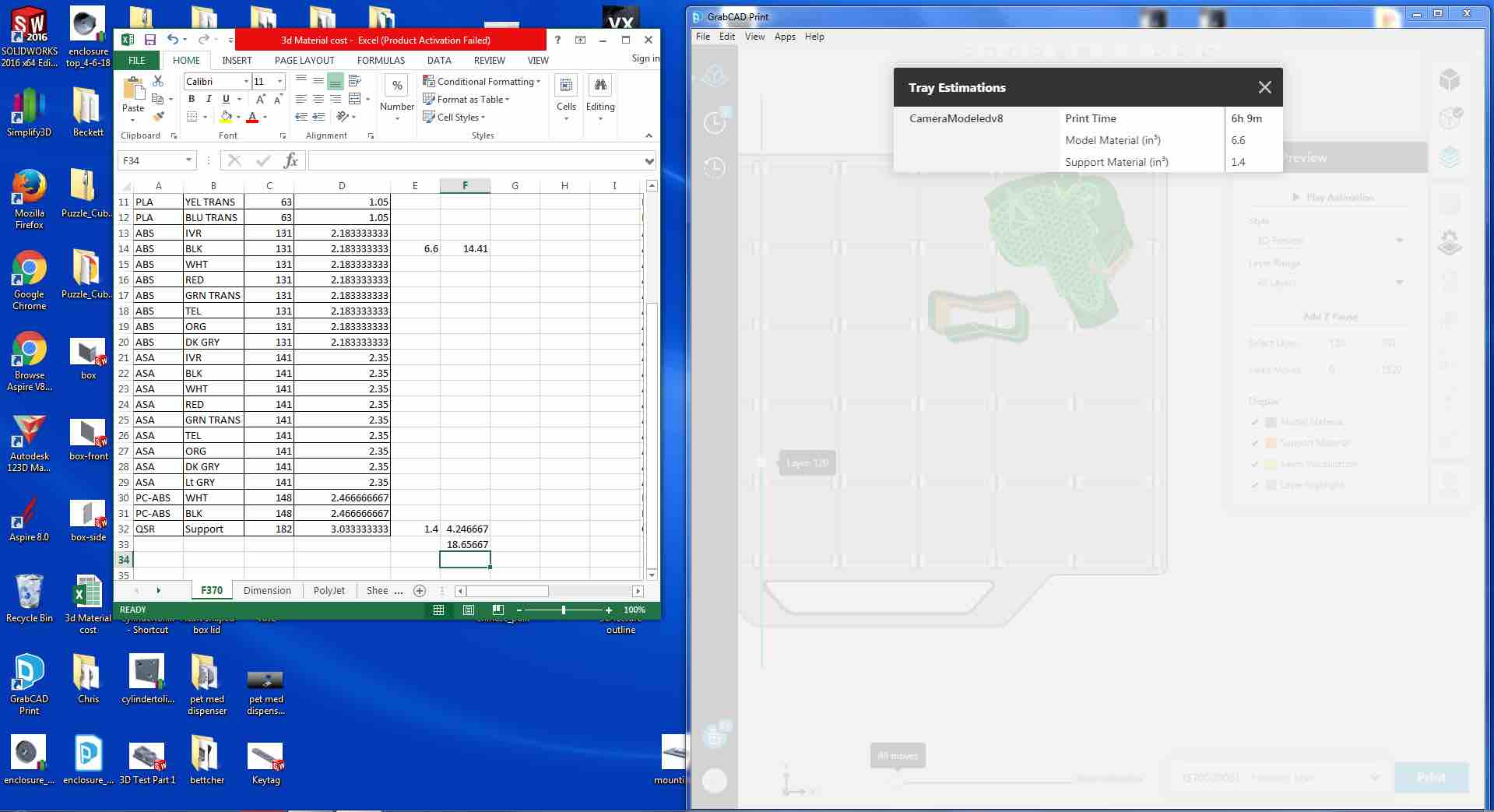The width and height of the screenshot is (1494, 812).
Task: Open Font dialog launcher
Action: (x=283, y=136)
